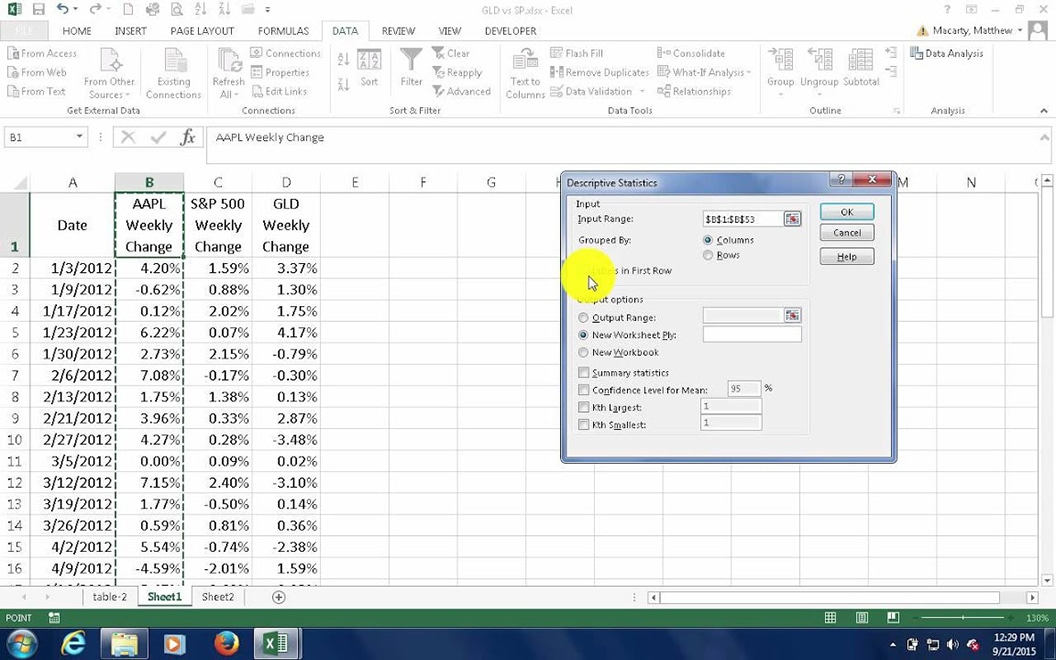This screenshot has width=1056, height=660.
Task: Check the Confidence Level for Mean option
Action: (x=584, y=389)
